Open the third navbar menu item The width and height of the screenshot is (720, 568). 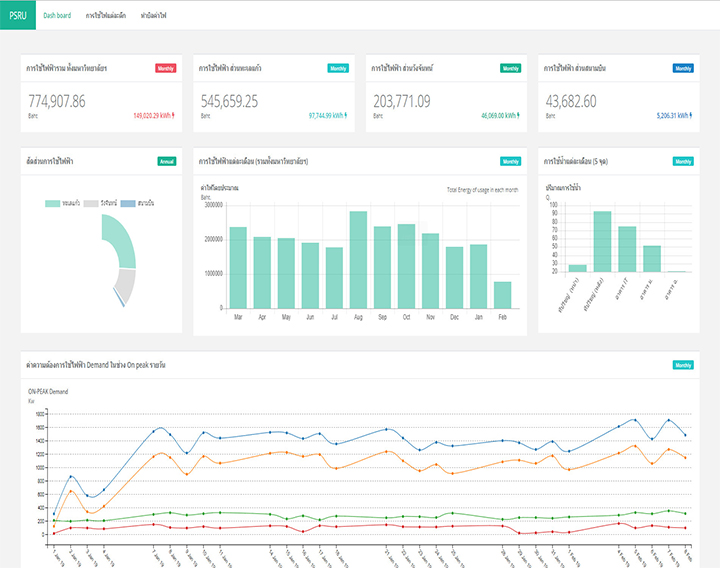pyautogui.click(x=153, y=15)
